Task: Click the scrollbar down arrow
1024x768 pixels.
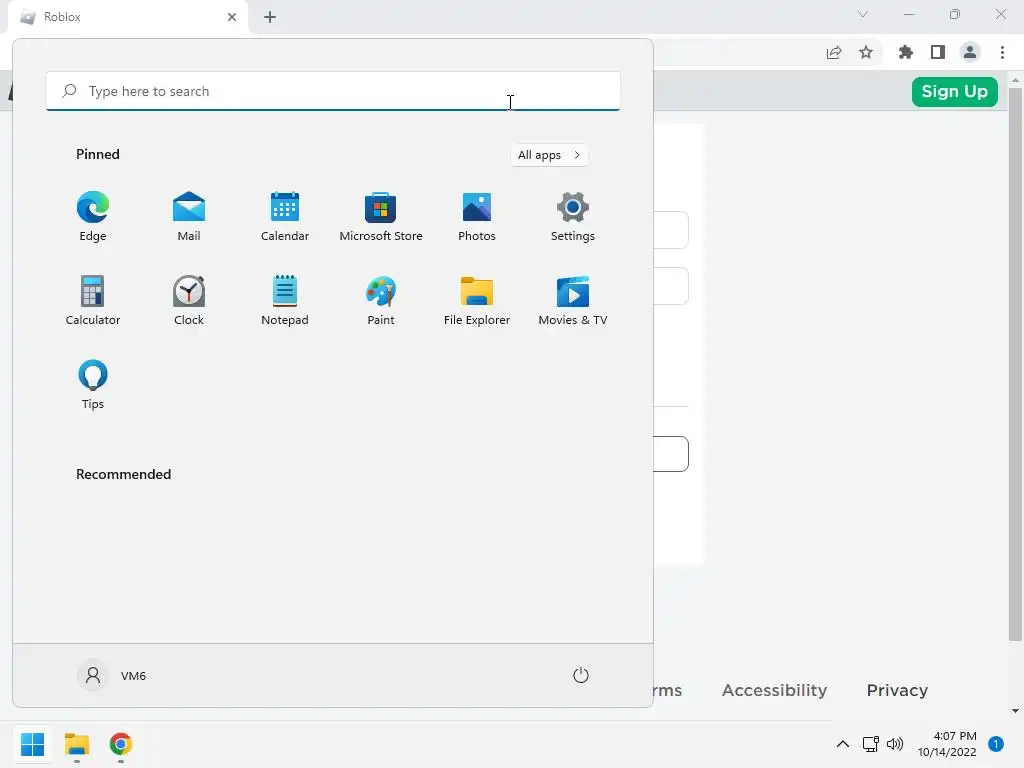Action: pyautogui.click(x=1015, y=711)
